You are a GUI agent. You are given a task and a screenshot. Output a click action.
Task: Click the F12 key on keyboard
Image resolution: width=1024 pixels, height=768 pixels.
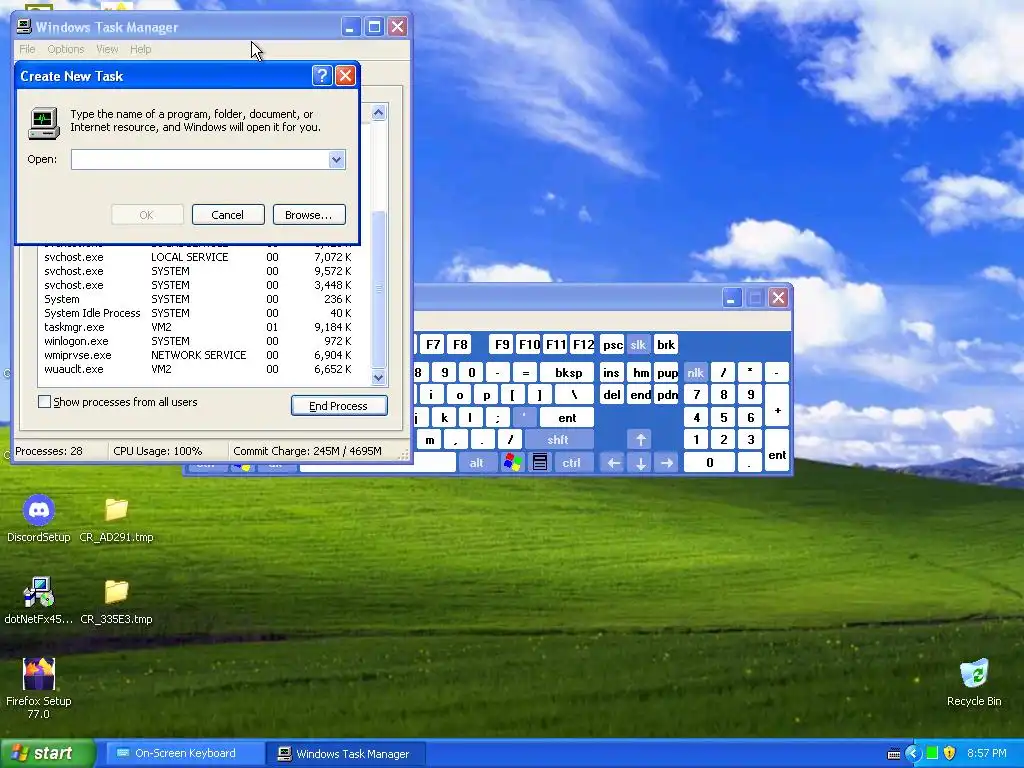(583, 344)
